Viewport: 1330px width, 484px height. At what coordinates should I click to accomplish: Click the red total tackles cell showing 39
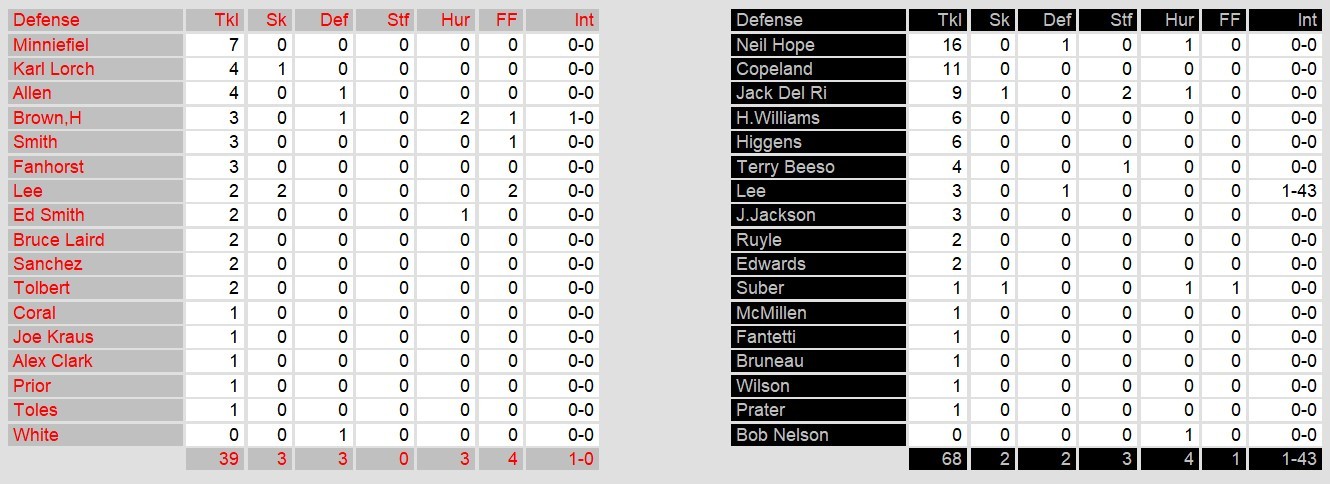[x=213, y=459]
